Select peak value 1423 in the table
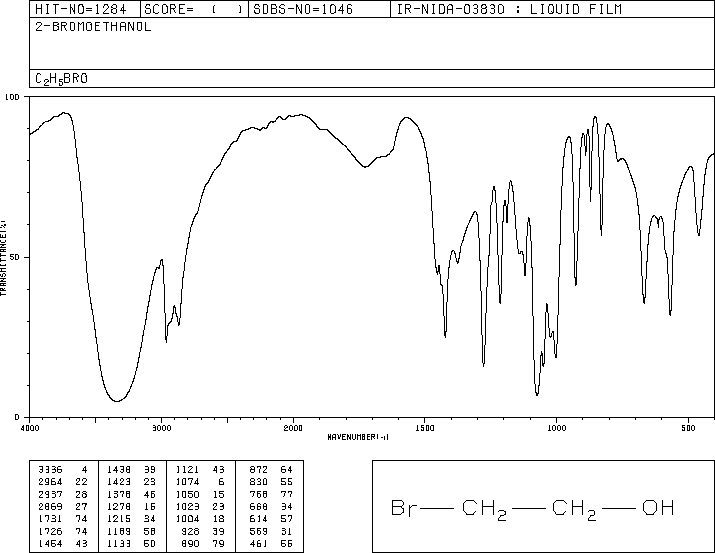The image size is (715, 553). pos(119,482)
